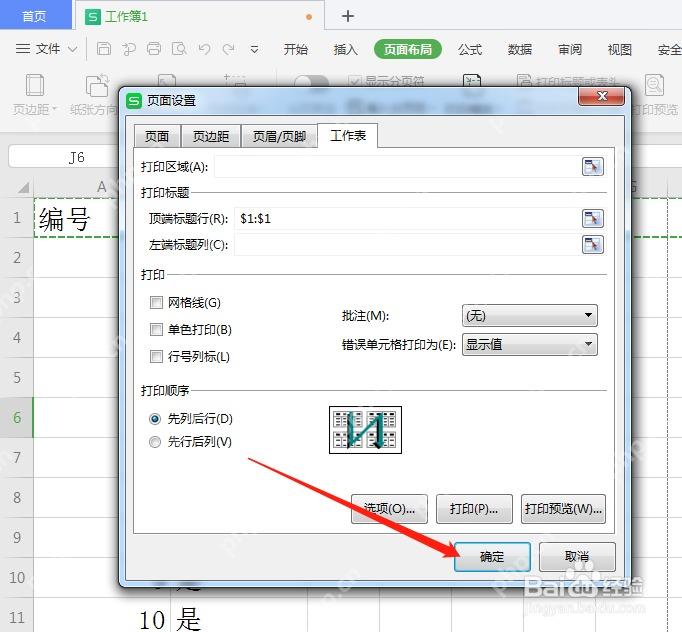Viewport: 682px width, 632px height.
Task: Switch to the 开始 ribbon tab
Action: [296, 49]
